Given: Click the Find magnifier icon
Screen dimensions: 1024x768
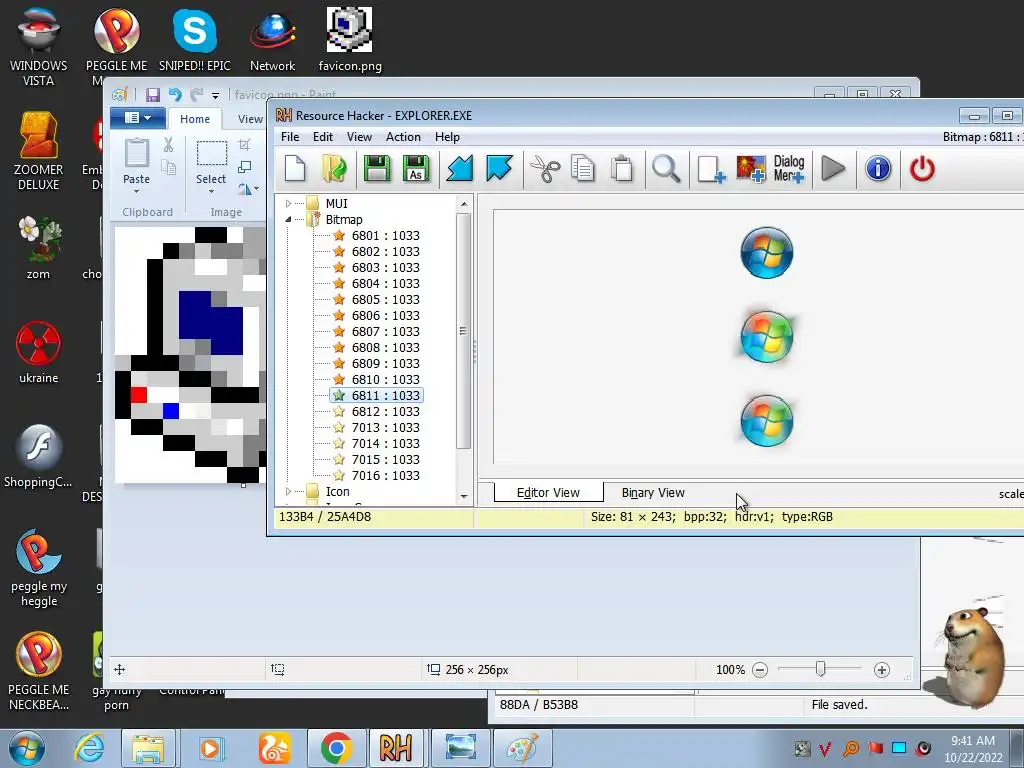Looking at the screenshot, I should 666,169.
